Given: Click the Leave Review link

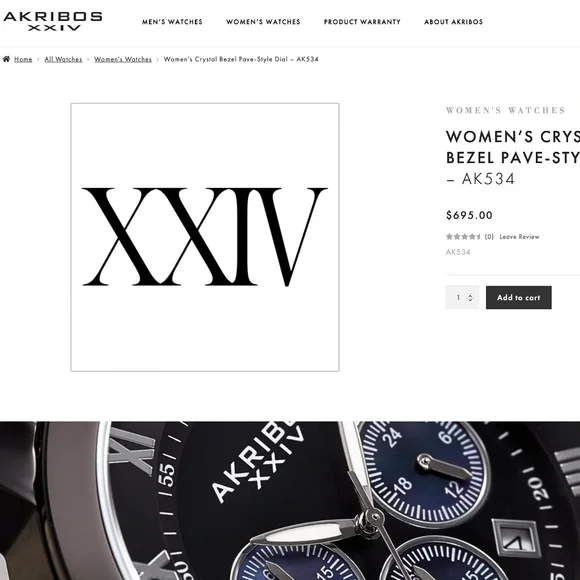Looking at the screenshot, I should point(519,237).
